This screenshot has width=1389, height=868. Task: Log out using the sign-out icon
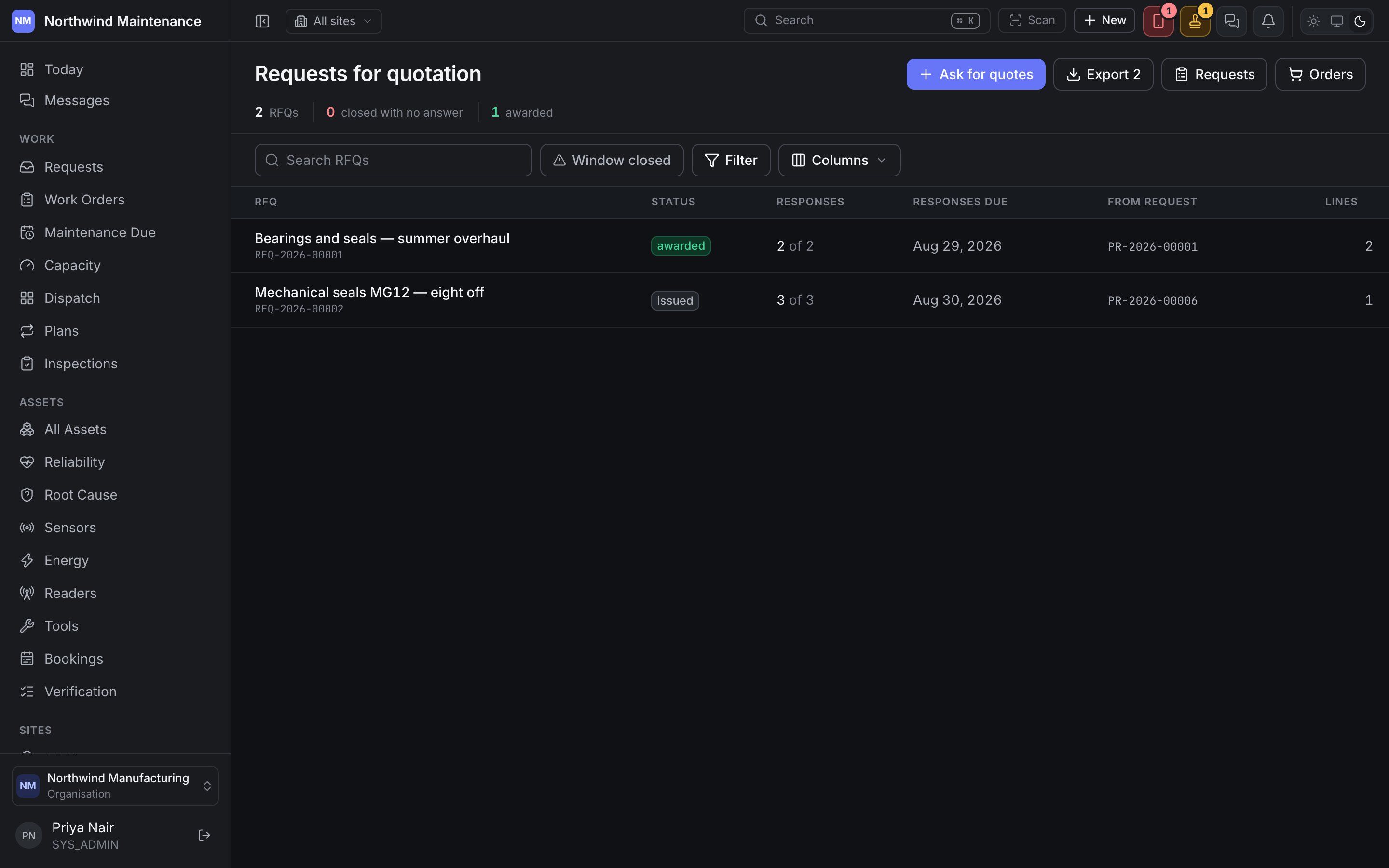coord(204,835)
